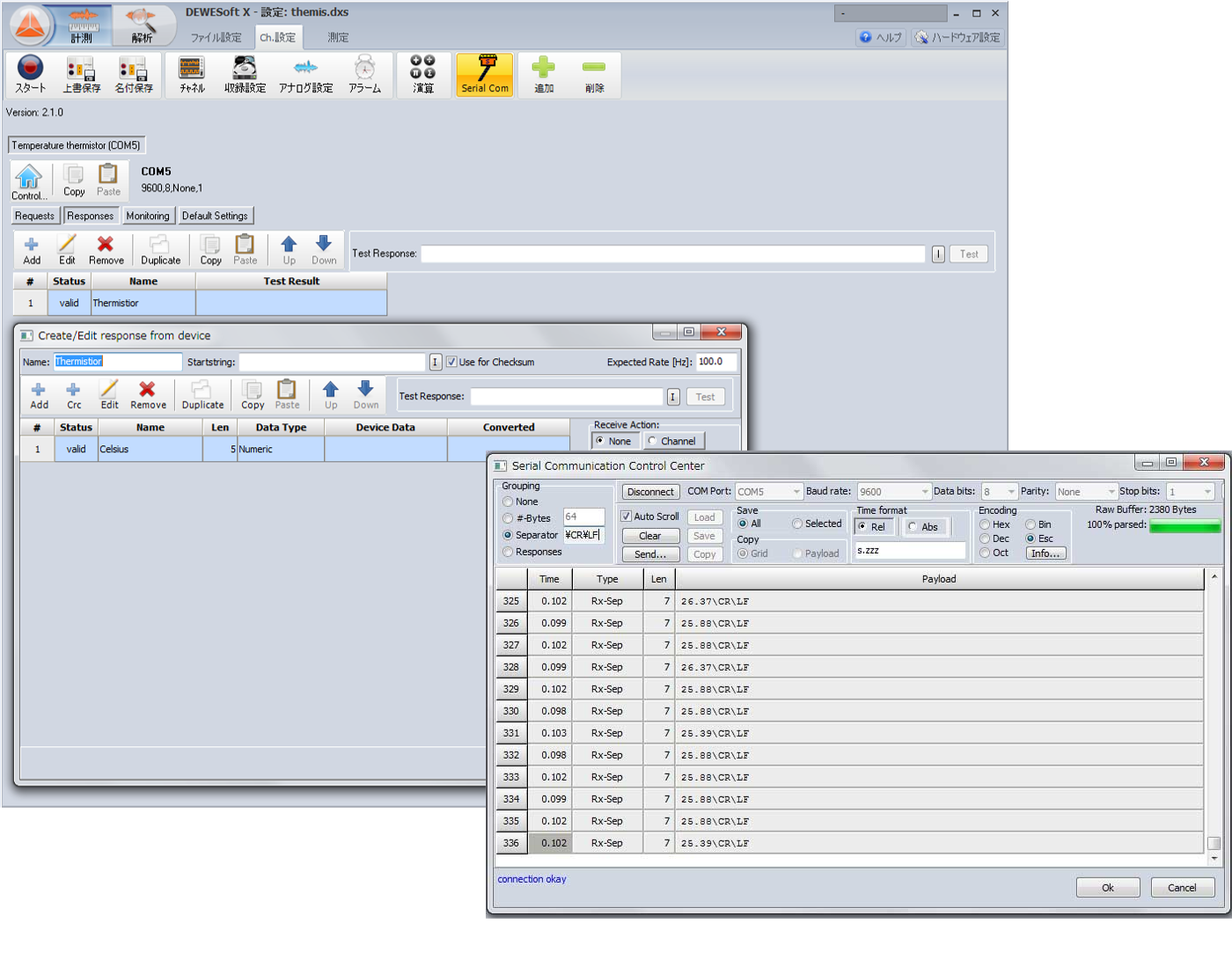Open the Control center home icon
The width and height of the screenshot is (1232, 968).
29,182
